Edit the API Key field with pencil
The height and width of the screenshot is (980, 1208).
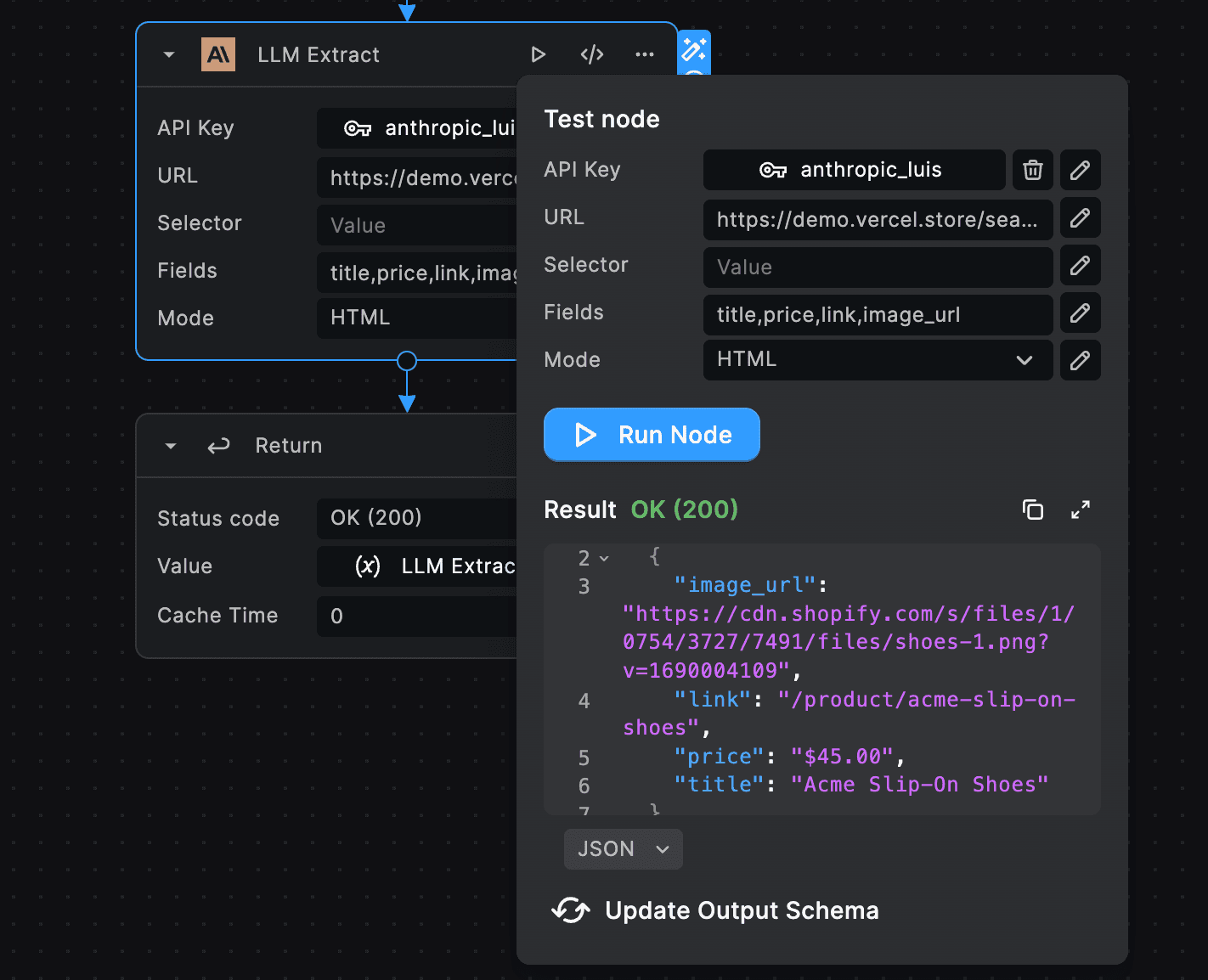coord(1080,170)
